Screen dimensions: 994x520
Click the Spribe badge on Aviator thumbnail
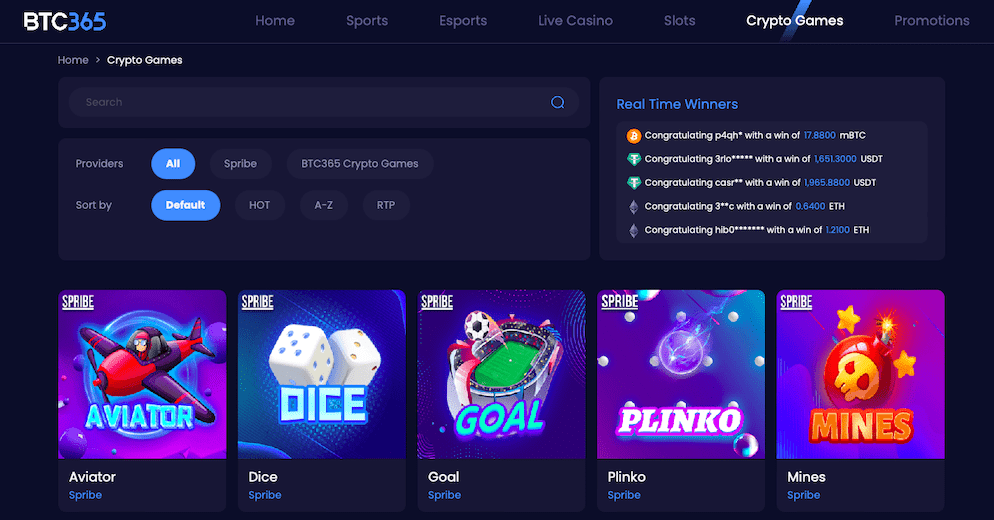pyautogui.click(x=78, y=302)
